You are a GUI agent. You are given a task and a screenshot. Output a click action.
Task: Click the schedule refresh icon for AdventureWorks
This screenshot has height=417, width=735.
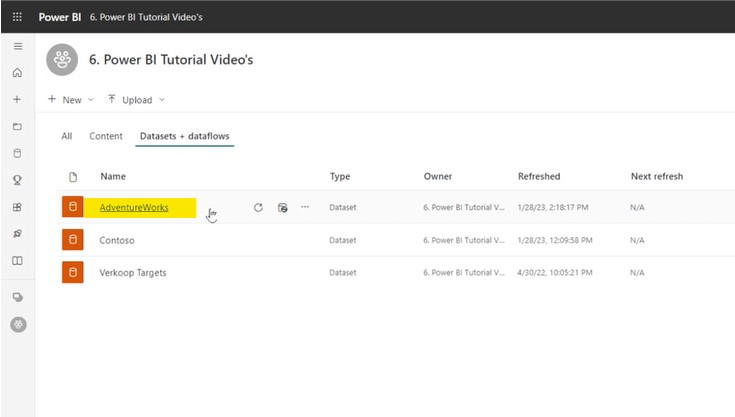coord(282,208)
